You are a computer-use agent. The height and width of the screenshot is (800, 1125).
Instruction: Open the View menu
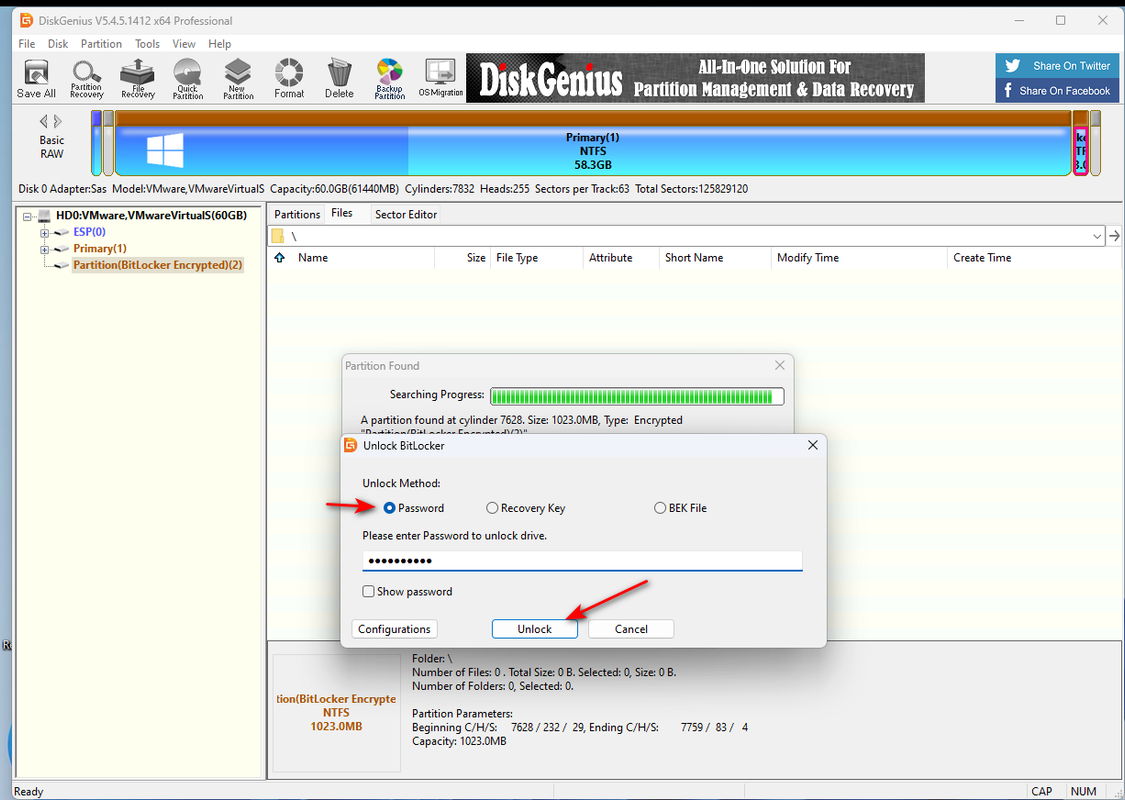pos(184,44)
